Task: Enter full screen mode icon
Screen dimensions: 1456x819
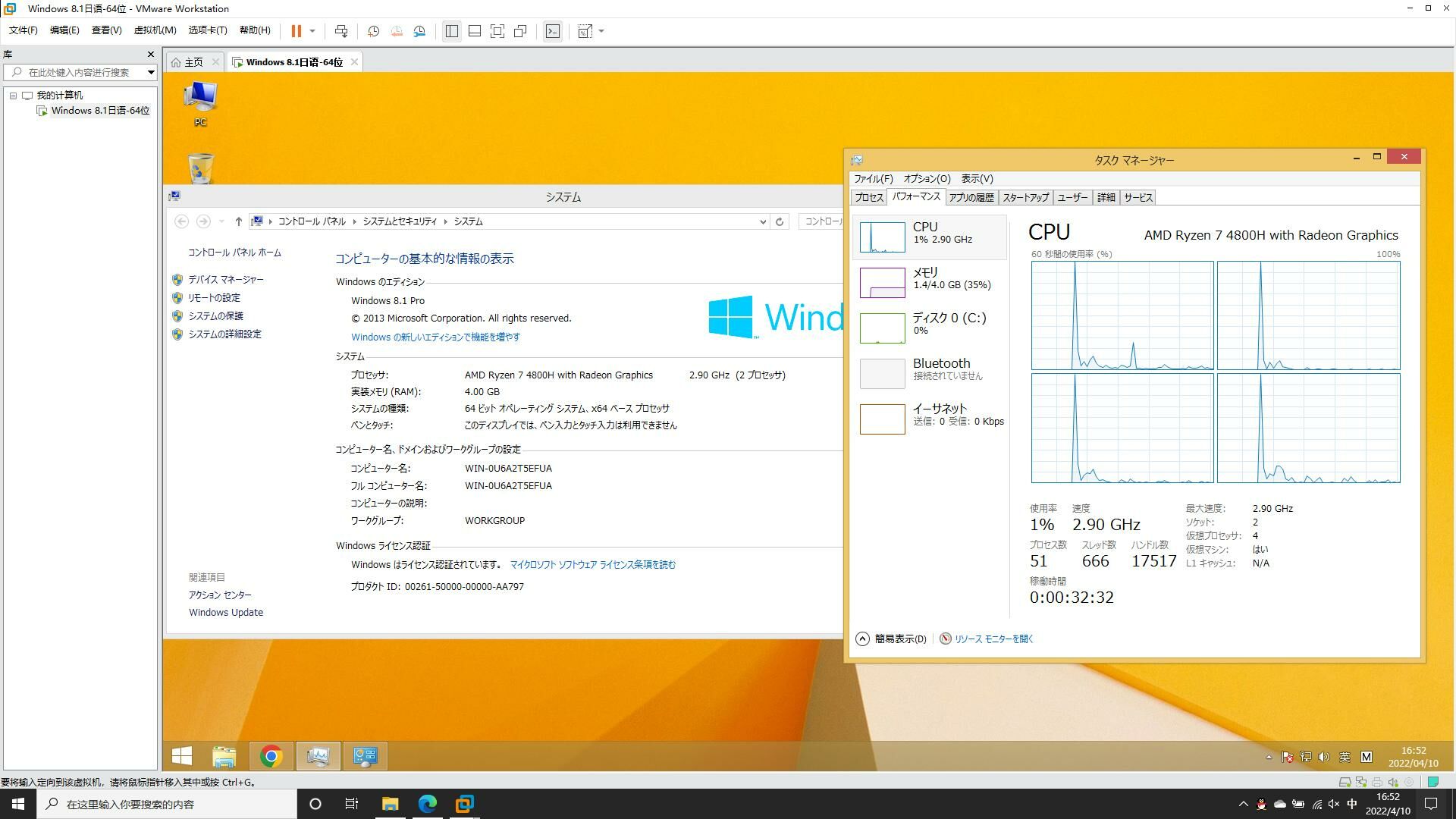Action: tap(497, 31)
